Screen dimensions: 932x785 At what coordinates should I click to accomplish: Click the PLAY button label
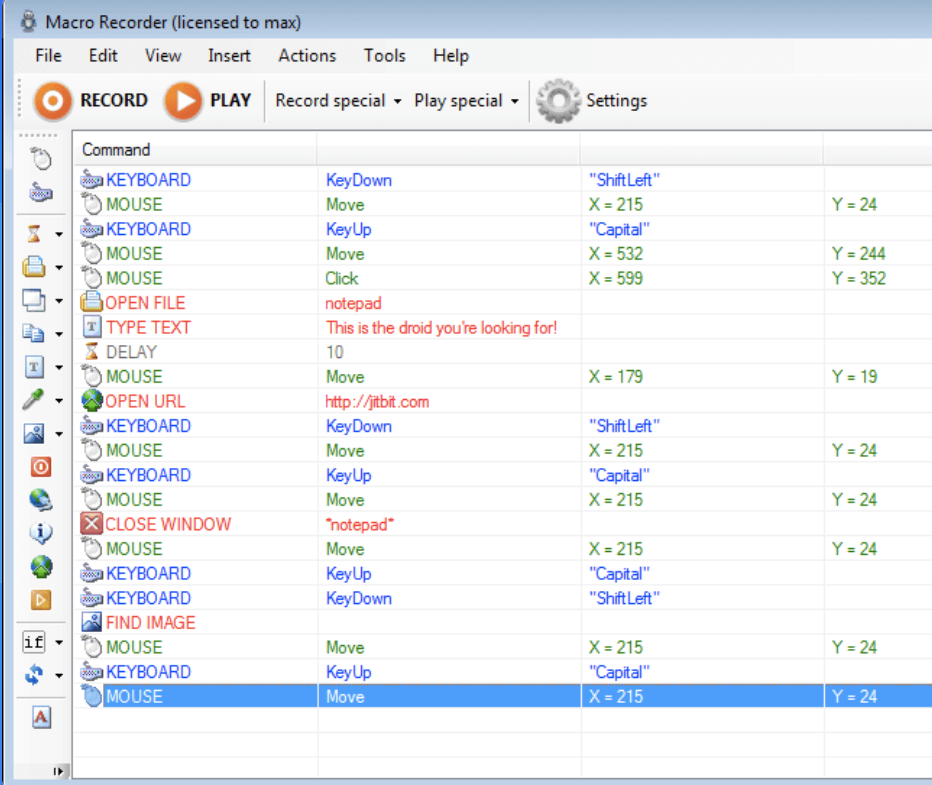[230, 100]
